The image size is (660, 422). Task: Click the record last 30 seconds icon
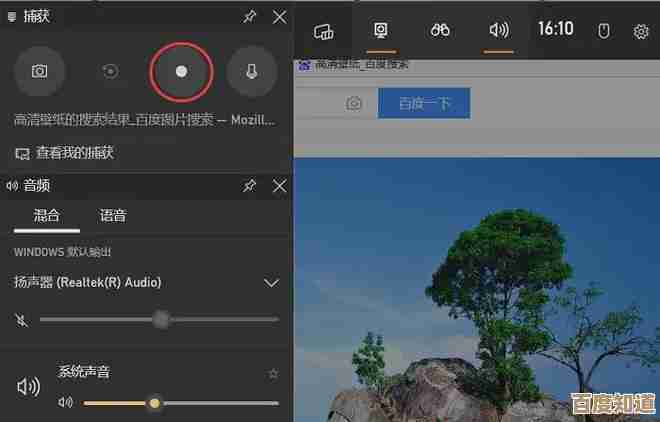tap(110, 71)
